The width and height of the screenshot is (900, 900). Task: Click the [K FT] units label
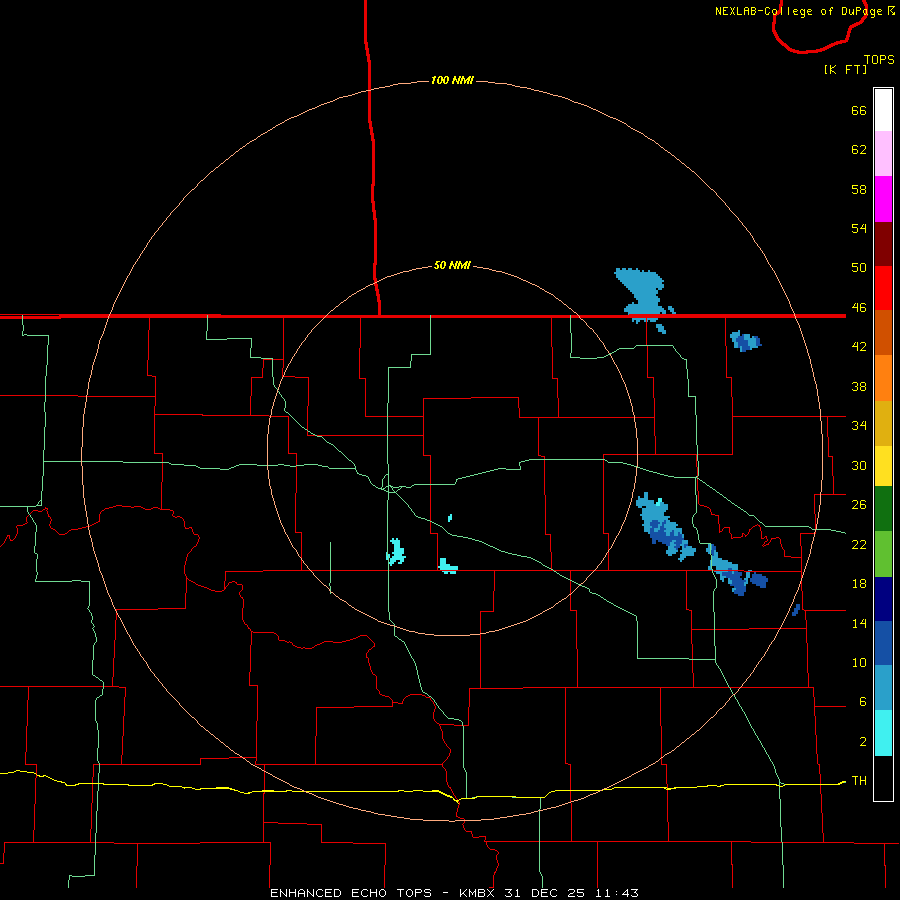click(845, 69)
